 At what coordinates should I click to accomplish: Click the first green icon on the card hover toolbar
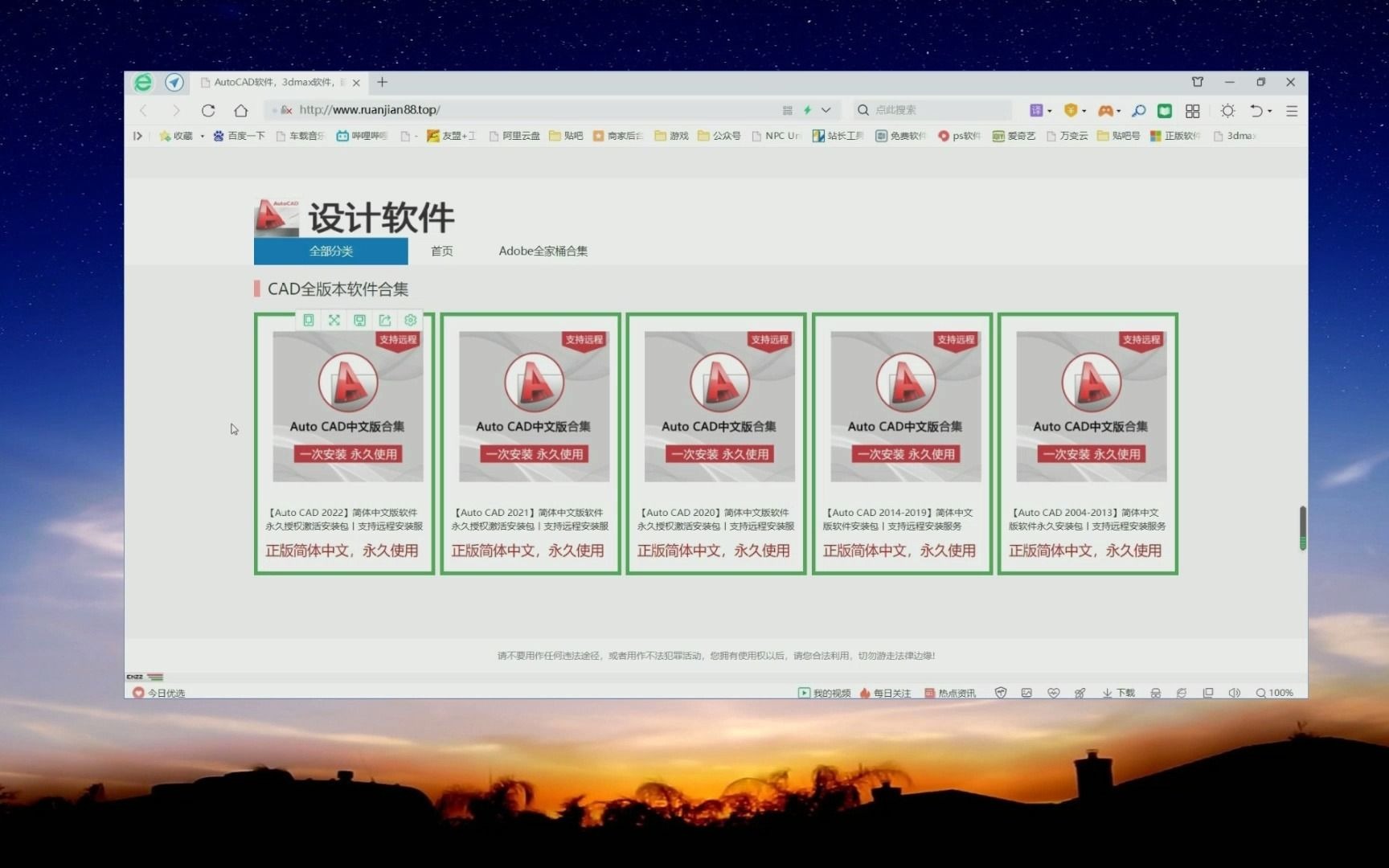tap(309, 320)
